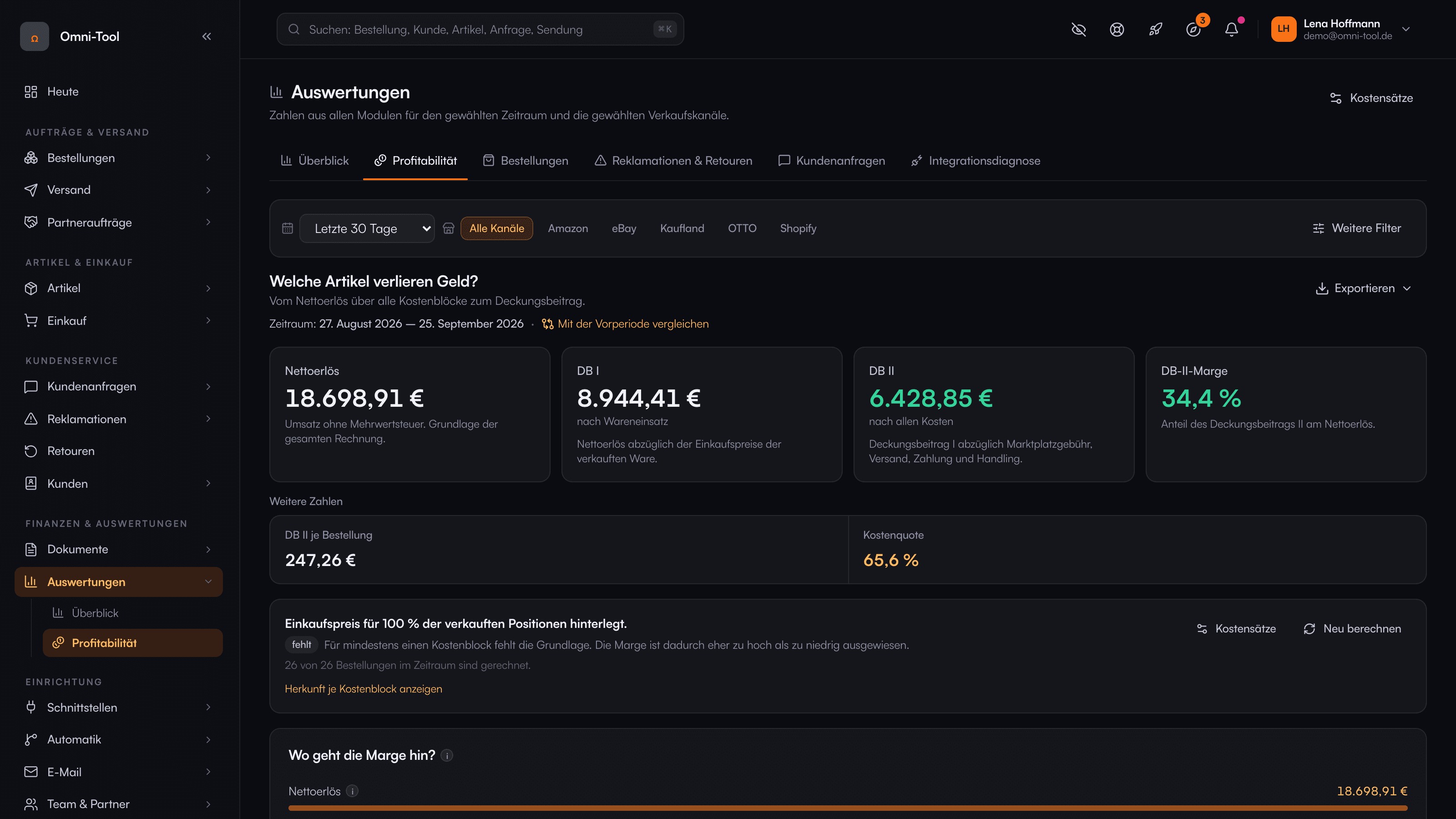Open Einkauf in the sidebar
Screen dimensions: 1456x819
point(119,320)
